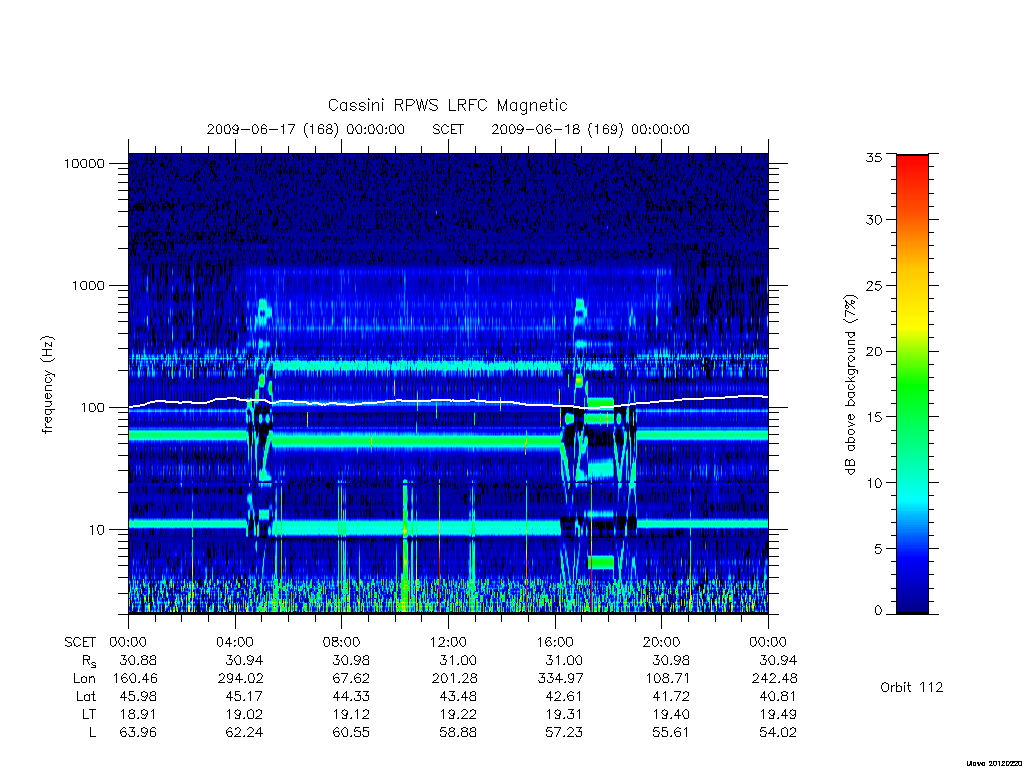Click the 'Lon' row label

pyautogui.click(x=84, y=679)
